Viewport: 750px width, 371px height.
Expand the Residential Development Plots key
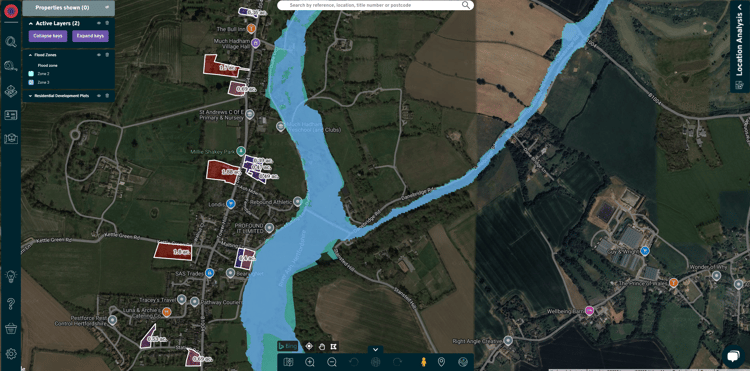tap(31, 96)
